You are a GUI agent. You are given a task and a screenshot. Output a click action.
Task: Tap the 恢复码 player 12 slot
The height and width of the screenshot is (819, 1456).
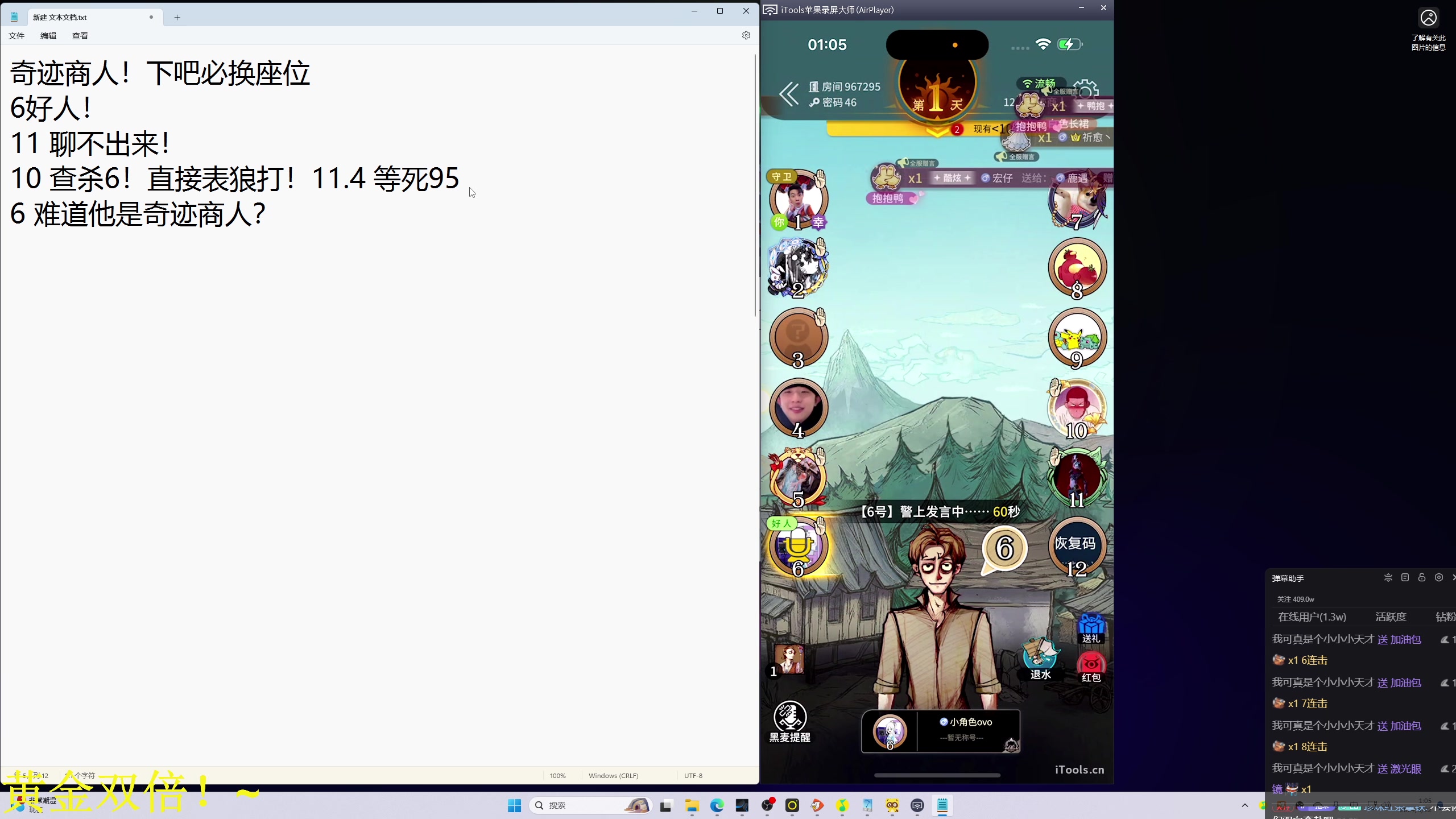[x=1077, y=547]
